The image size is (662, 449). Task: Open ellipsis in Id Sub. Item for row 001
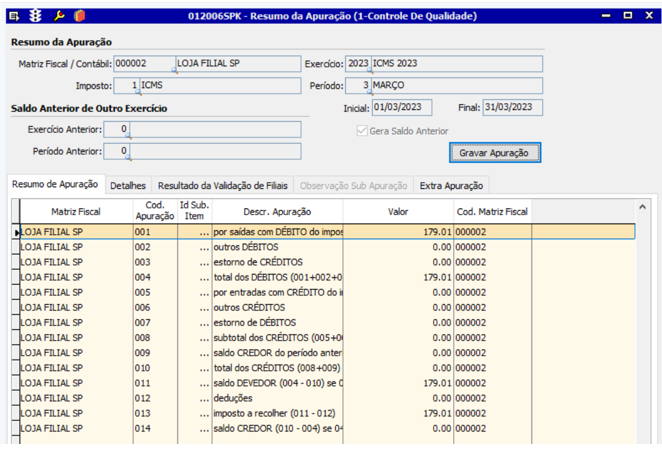coord(203,231)
